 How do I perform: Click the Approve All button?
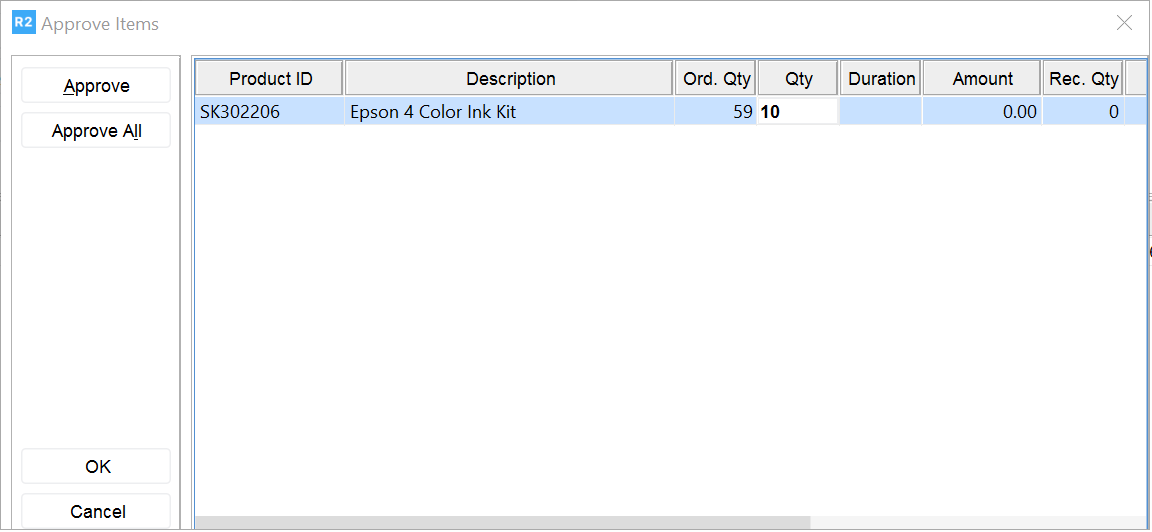[x=97, y=131]
